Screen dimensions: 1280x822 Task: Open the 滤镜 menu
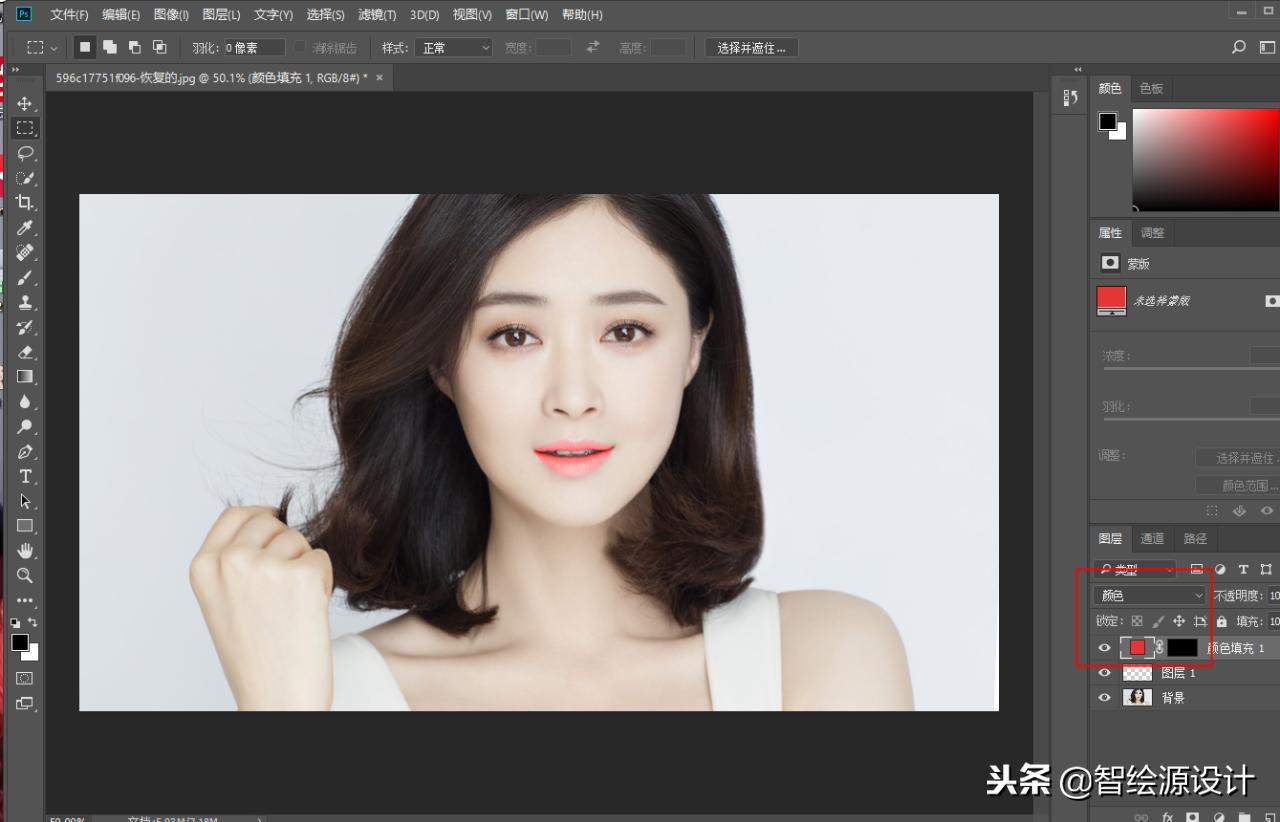tap(375, 14)
